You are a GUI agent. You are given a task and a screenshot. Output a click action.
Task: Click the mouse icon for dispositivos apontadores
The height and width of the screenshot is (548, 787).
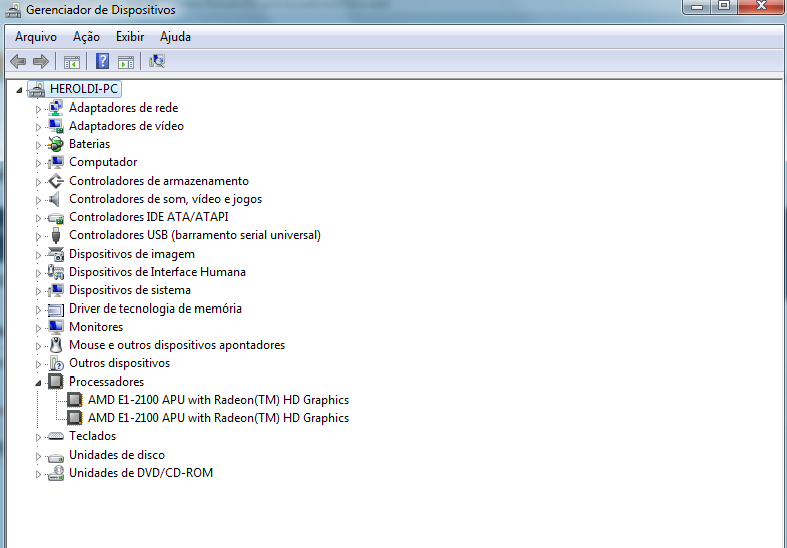(x=56, y=345)
